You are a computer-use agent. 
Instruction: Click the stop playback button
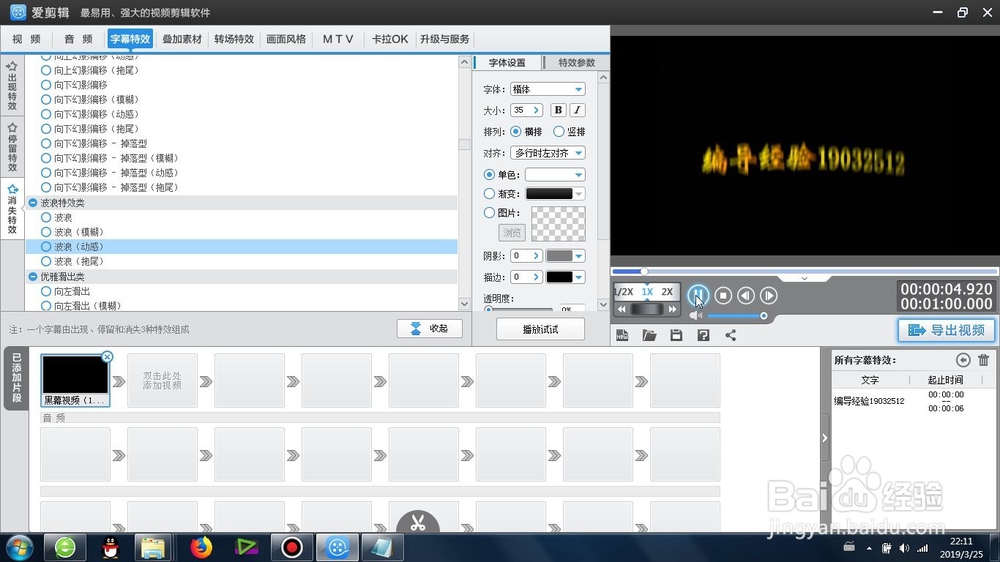723,295
